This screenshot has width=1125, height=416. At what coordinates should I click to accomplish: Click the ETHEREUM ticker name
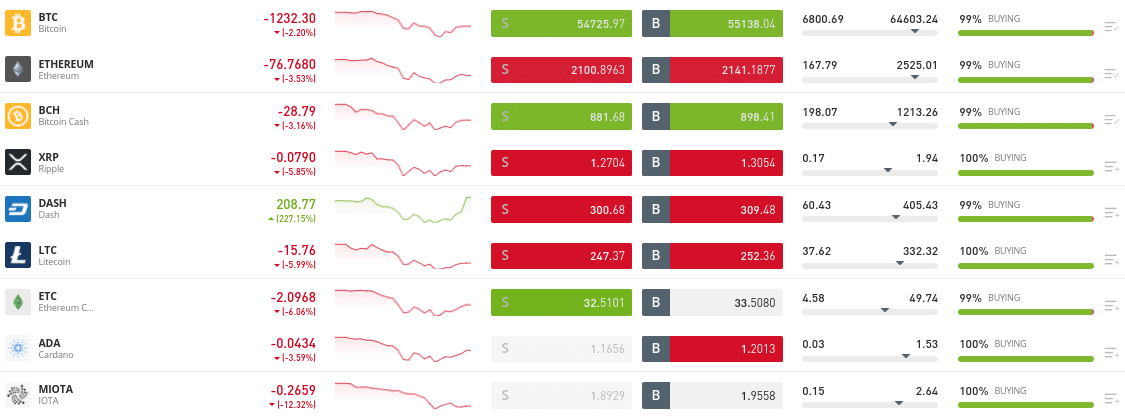66,64
